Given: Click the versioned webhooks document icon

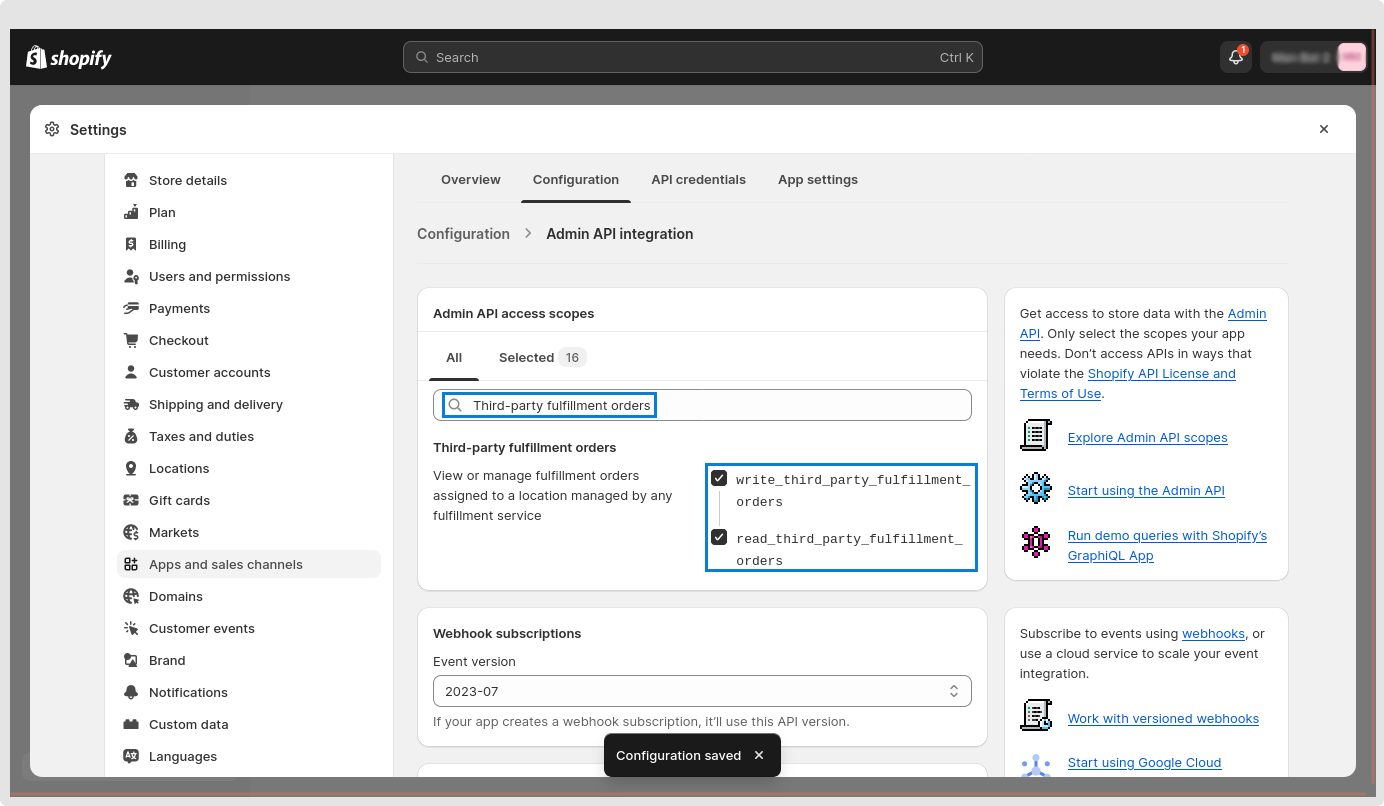Looking at the screenshot, I should (x=1036, y=716).
